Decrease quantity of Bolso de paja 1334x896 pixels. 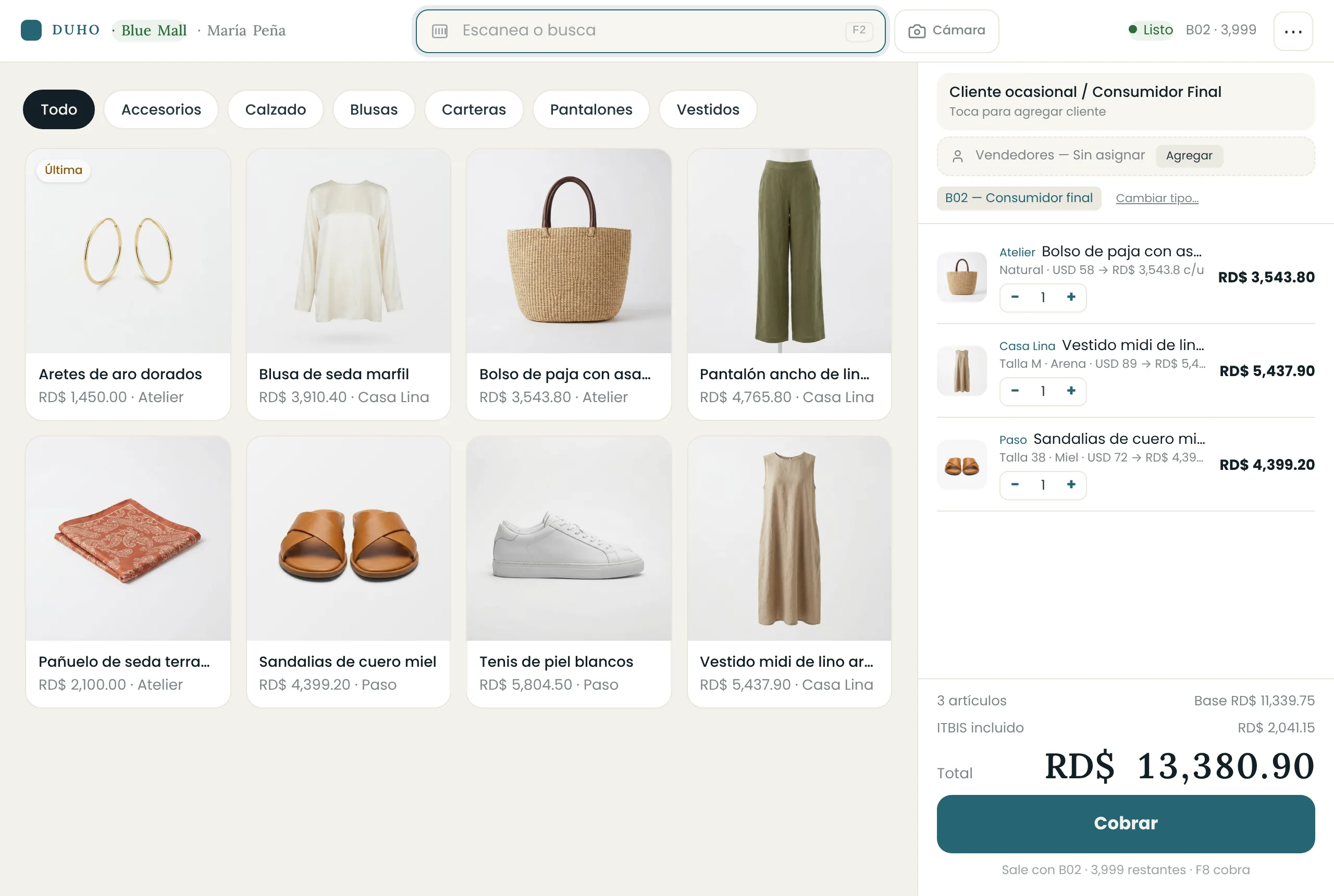(1015, 297)
